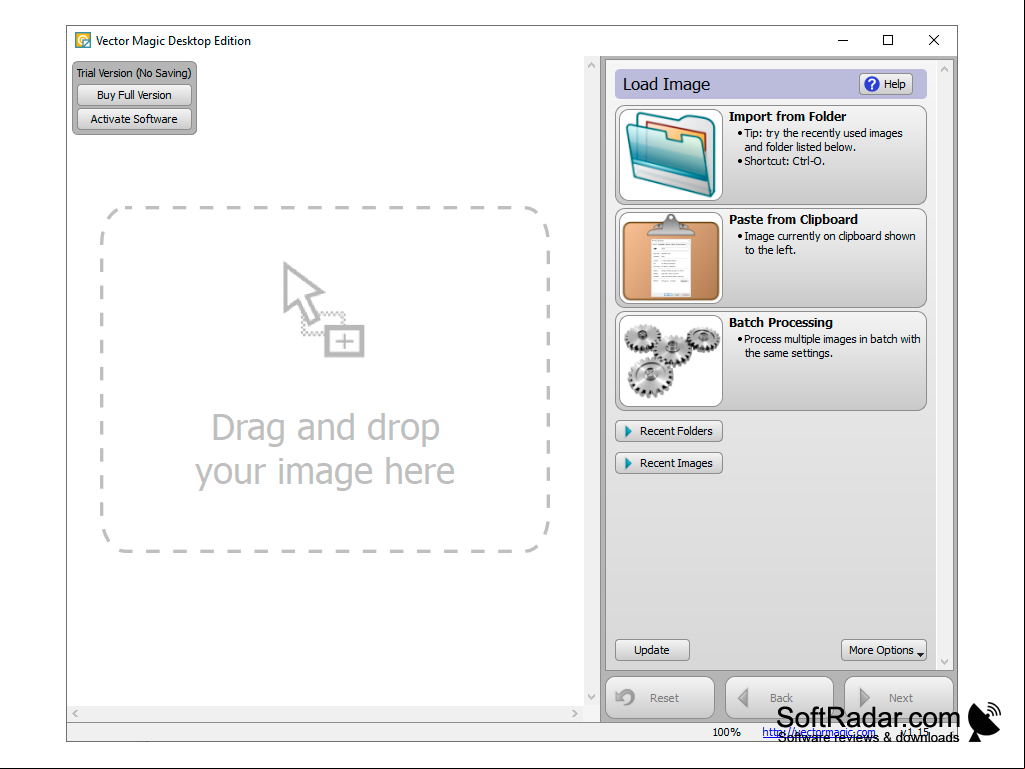Maximize the Vector Magic window
The image size is (1025, 769).
pos(888,41)
